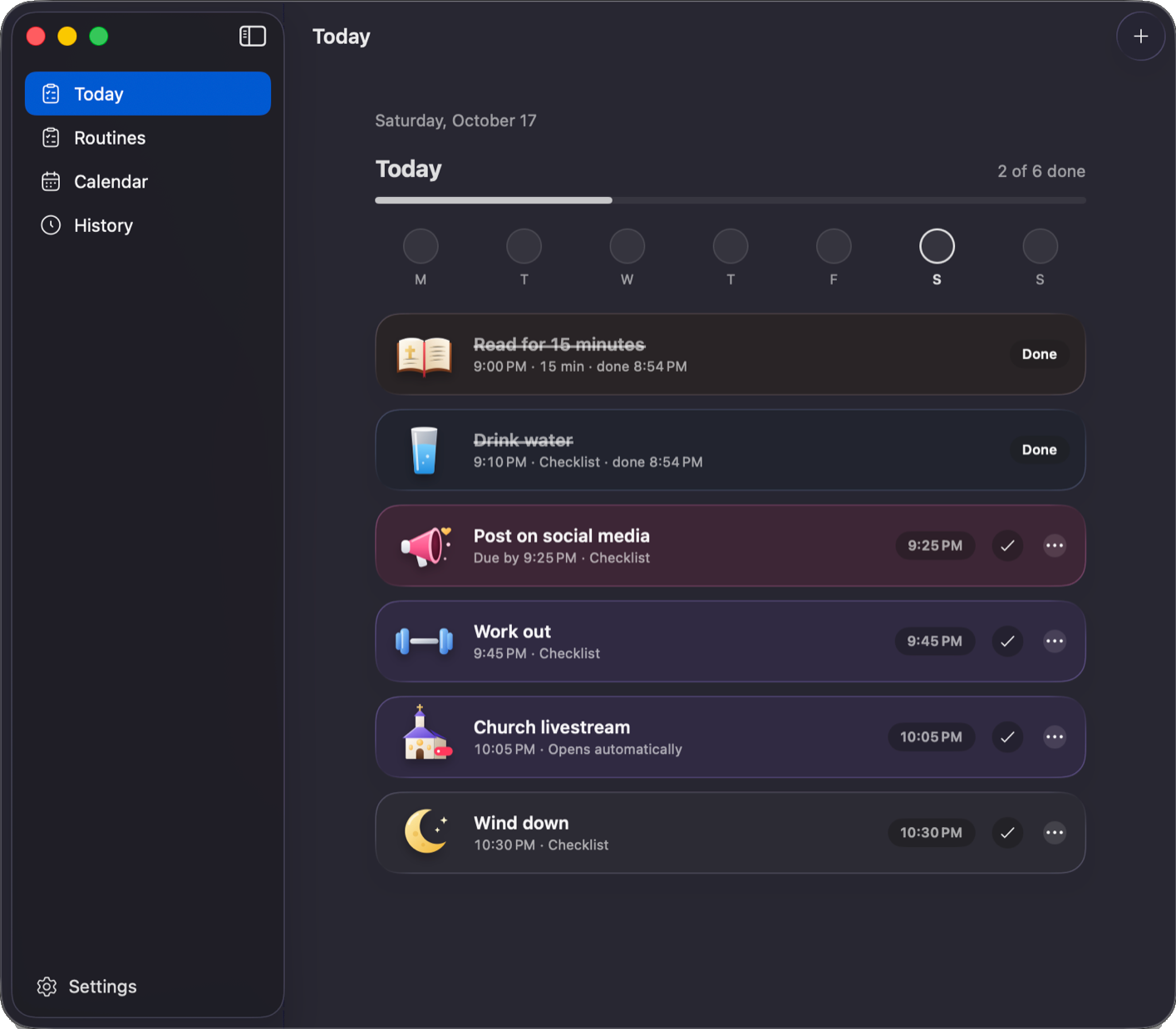Click the Wind down title

521,823
